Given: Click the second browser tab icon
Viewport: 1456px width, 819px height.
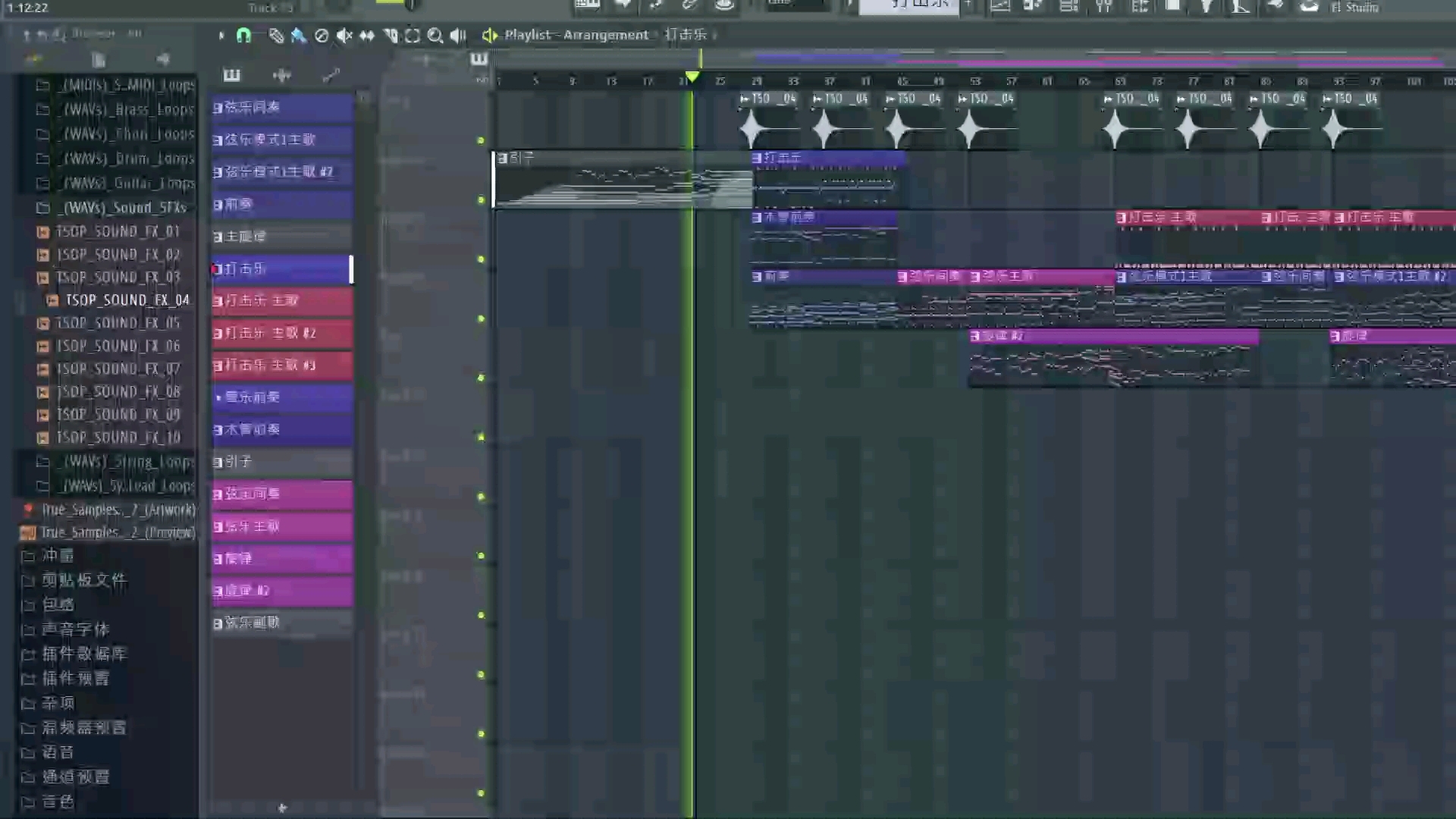Looking at the screenshot, I should (x=99, y=59).
